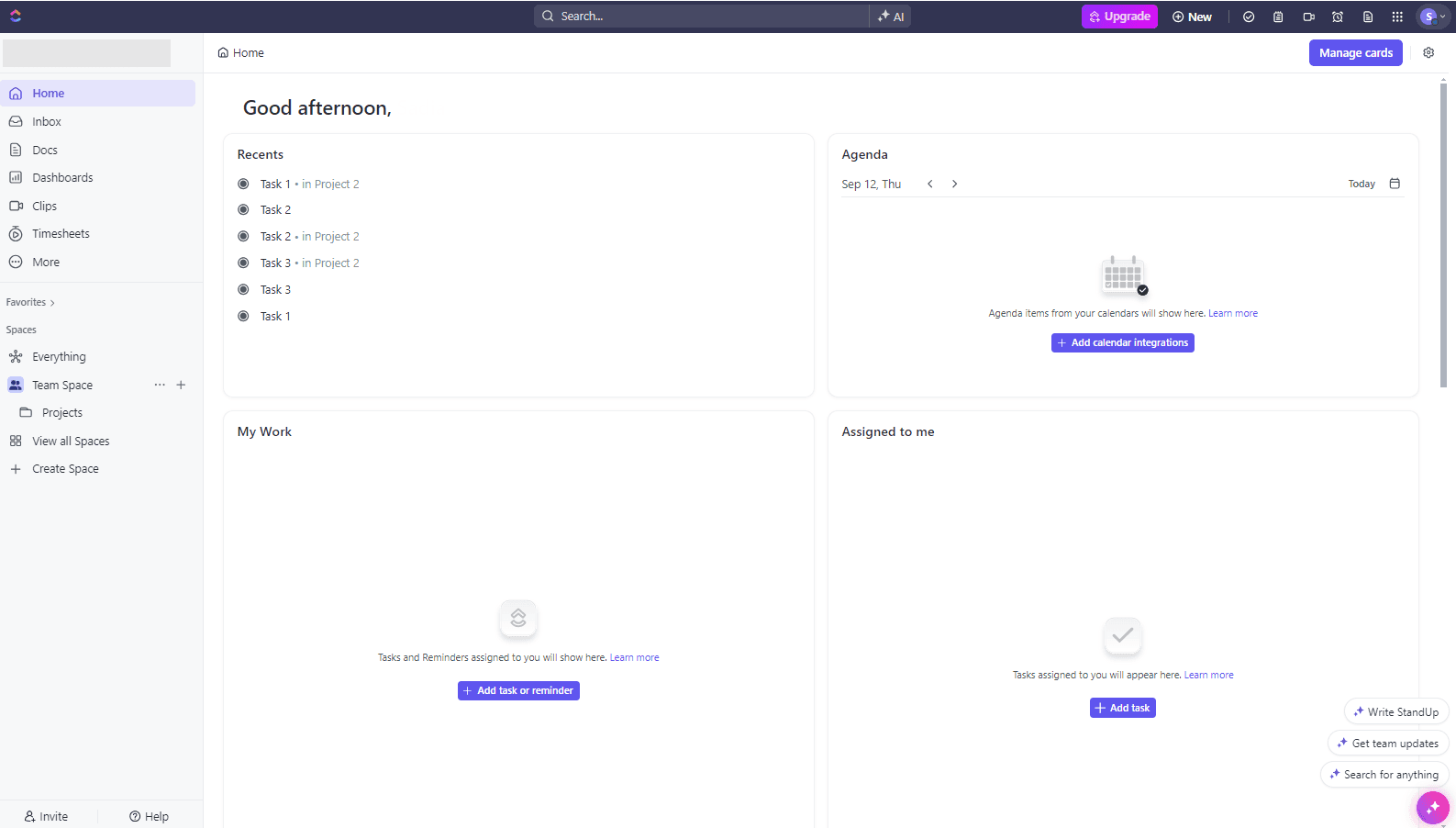
Task: Open the apps grid quick action menu
Action: point(1397,17)
